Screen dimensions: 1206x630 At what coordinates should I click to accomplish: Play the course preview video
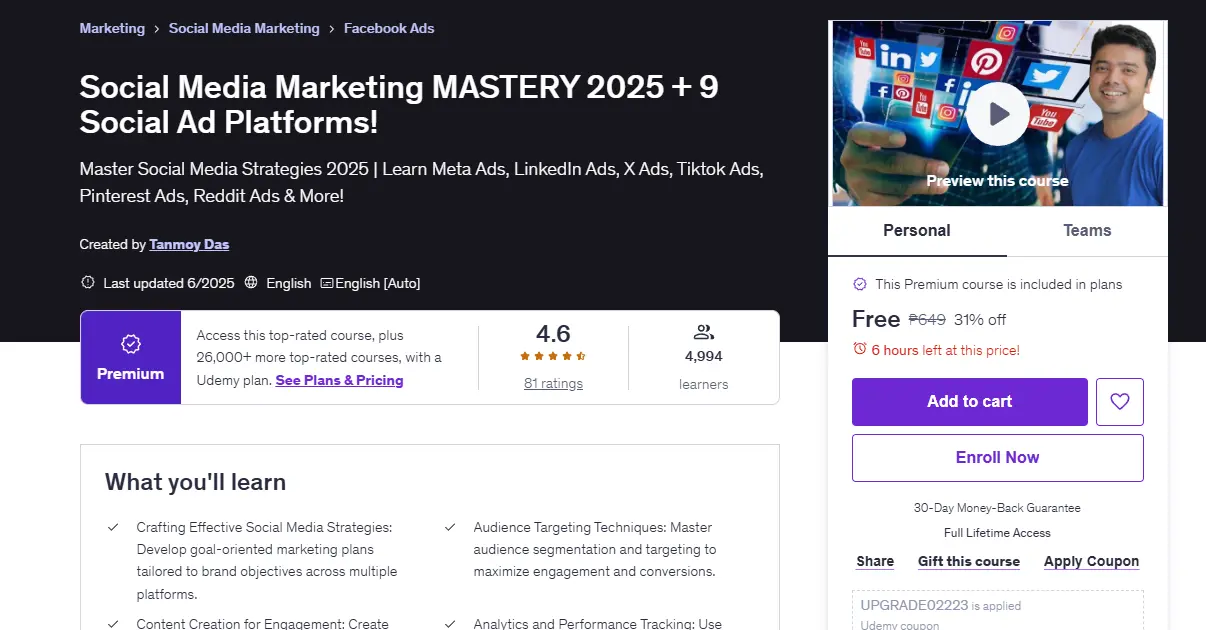point(997,114)
